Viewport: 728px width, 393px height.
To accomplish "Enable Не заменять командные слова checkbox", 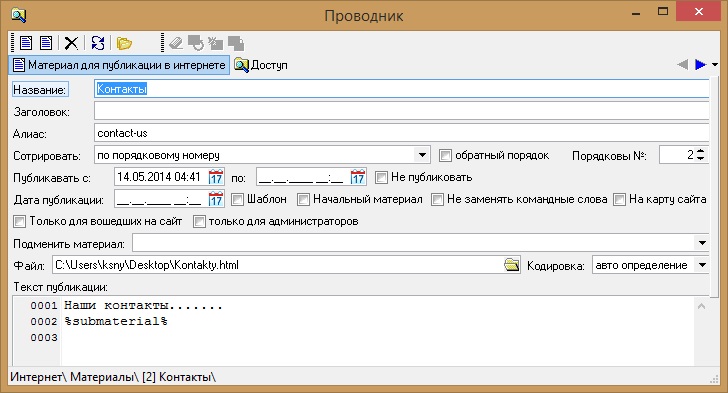I will [x=437, y=199].
